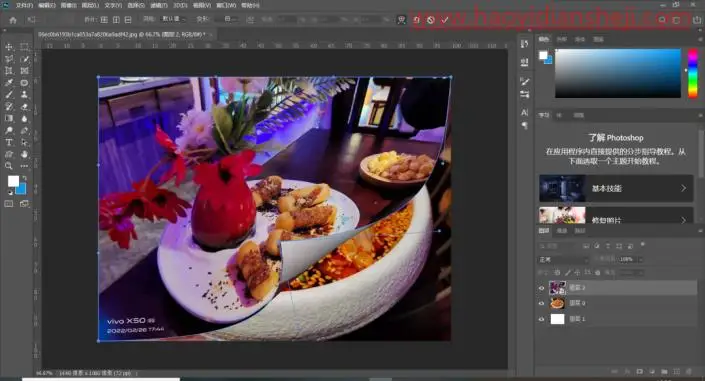The height and width of the screenshot is (381, 705).
Task: Create a new layer from bottom icons
Action: [677, 372]
